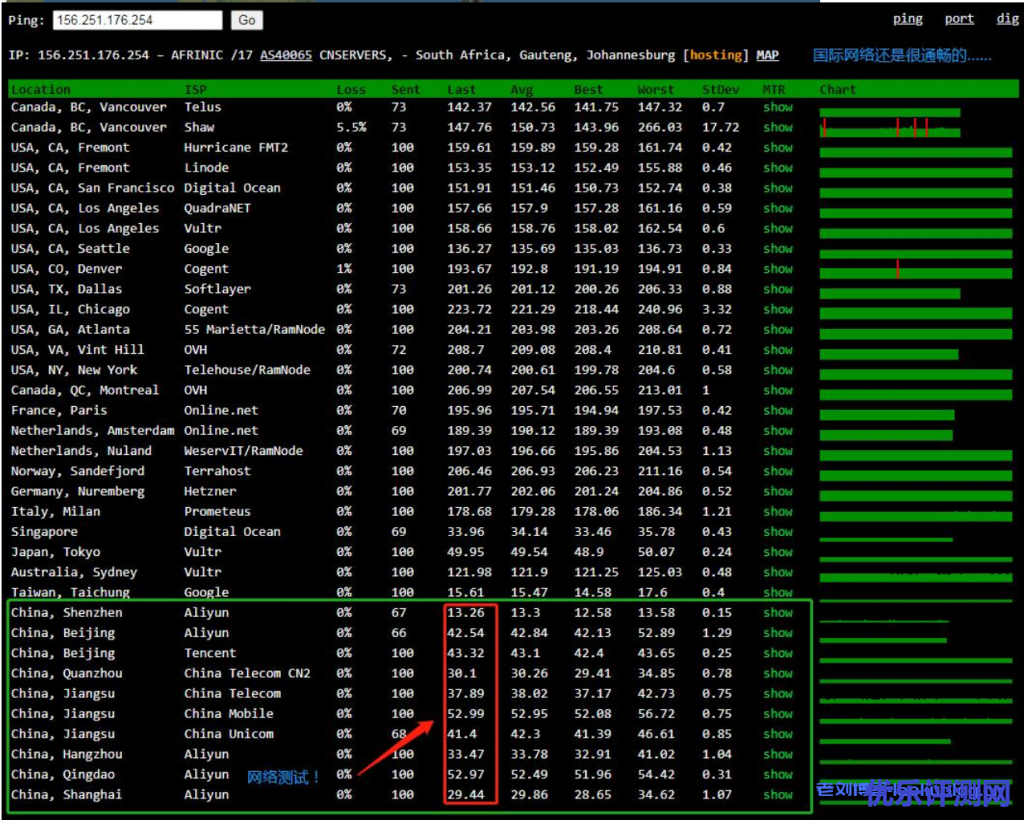Viewport: 1024px width, 820px height.
Task: Open the dig tool link
Action: tap(1007, 19)
